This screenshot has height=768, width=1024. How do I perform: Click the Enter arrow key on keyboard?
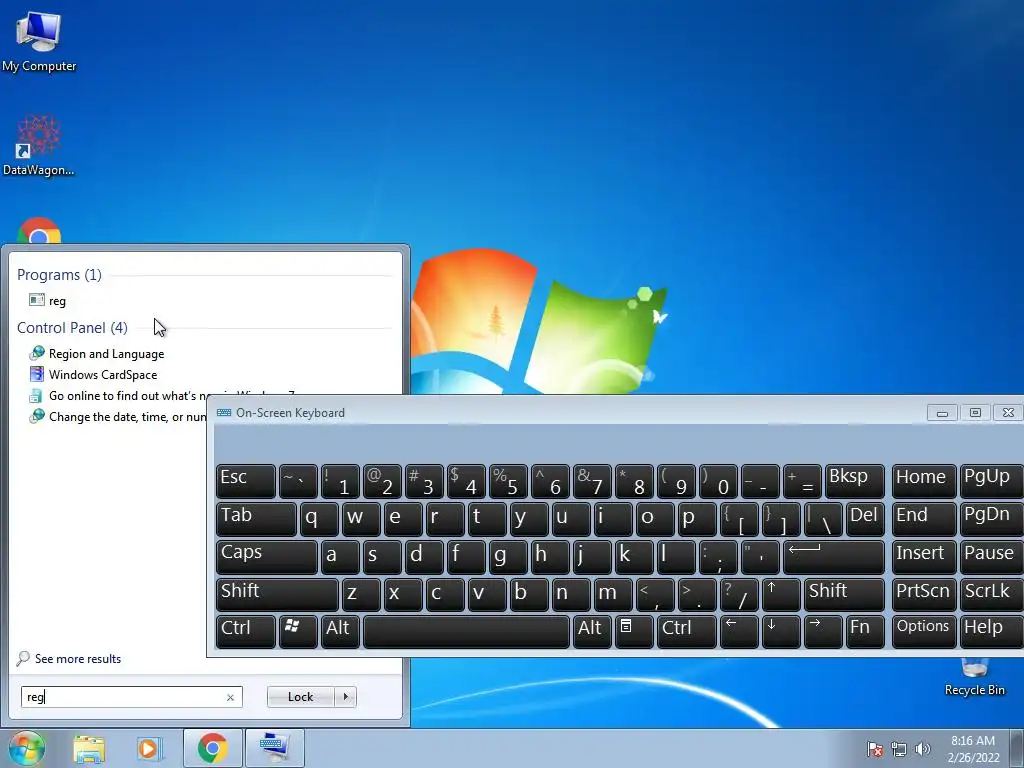(x=833, y=557)
